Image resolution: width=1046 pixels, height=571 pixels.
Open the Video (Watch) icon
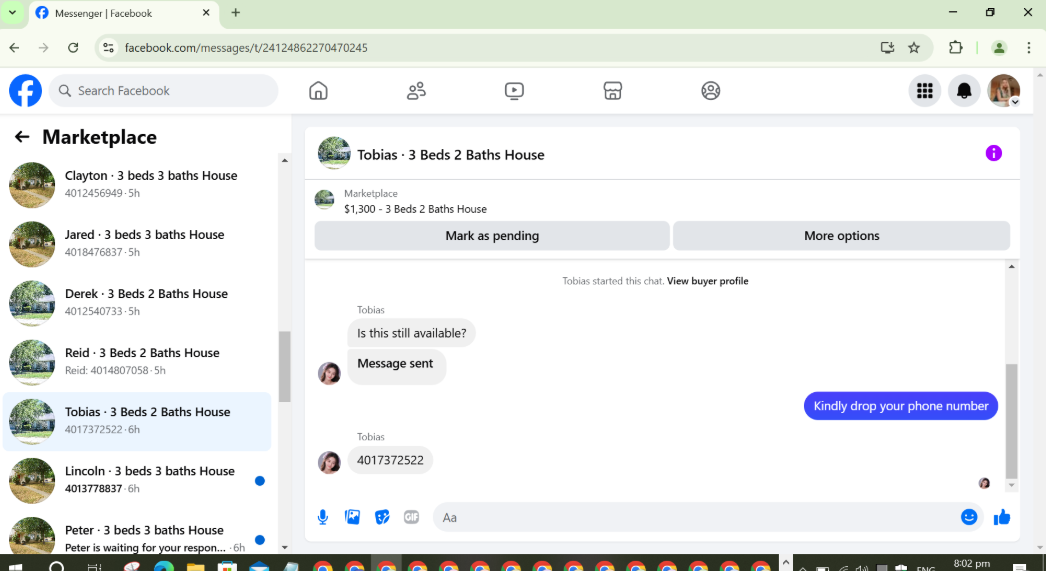click(514, 91)
